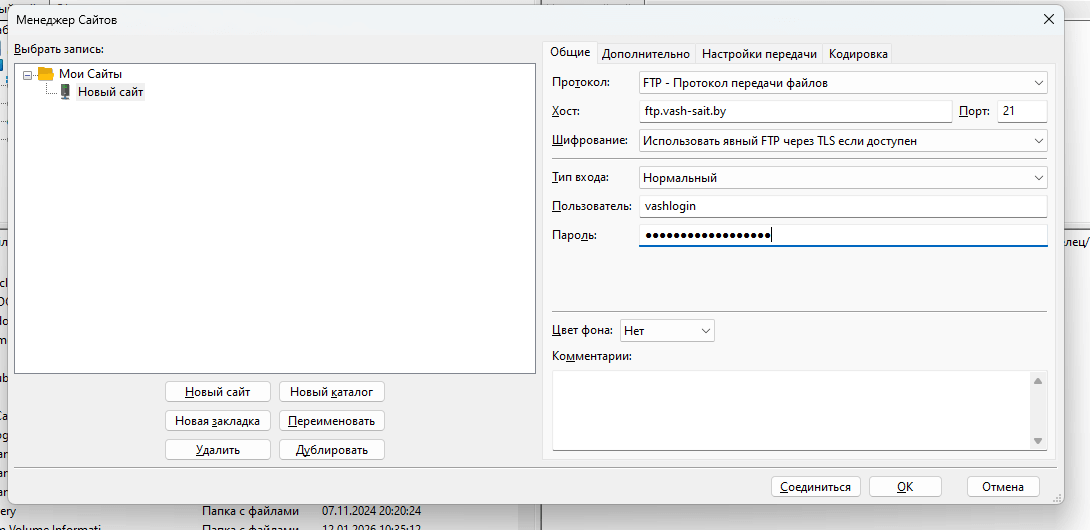Click the Дублировать button
Viewport: 1090px width, 530px height.
332,449
